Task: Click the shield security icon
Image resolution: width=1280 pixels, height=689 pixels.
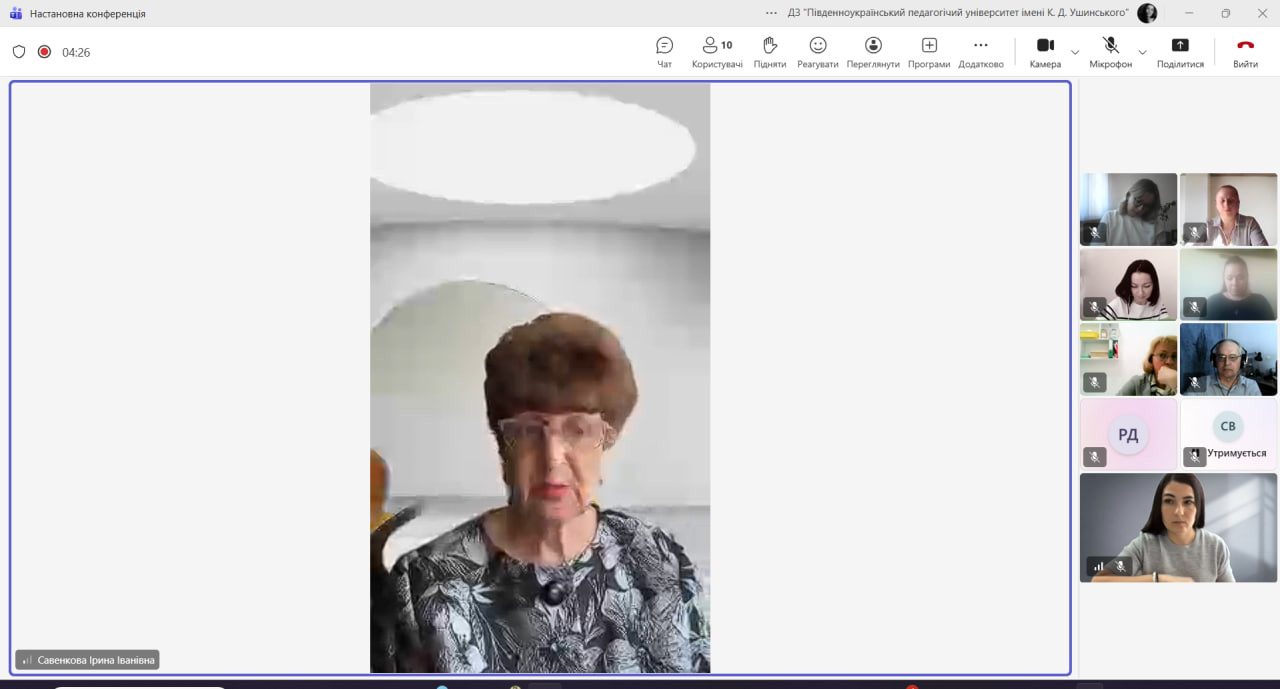Action: (19, 52)
